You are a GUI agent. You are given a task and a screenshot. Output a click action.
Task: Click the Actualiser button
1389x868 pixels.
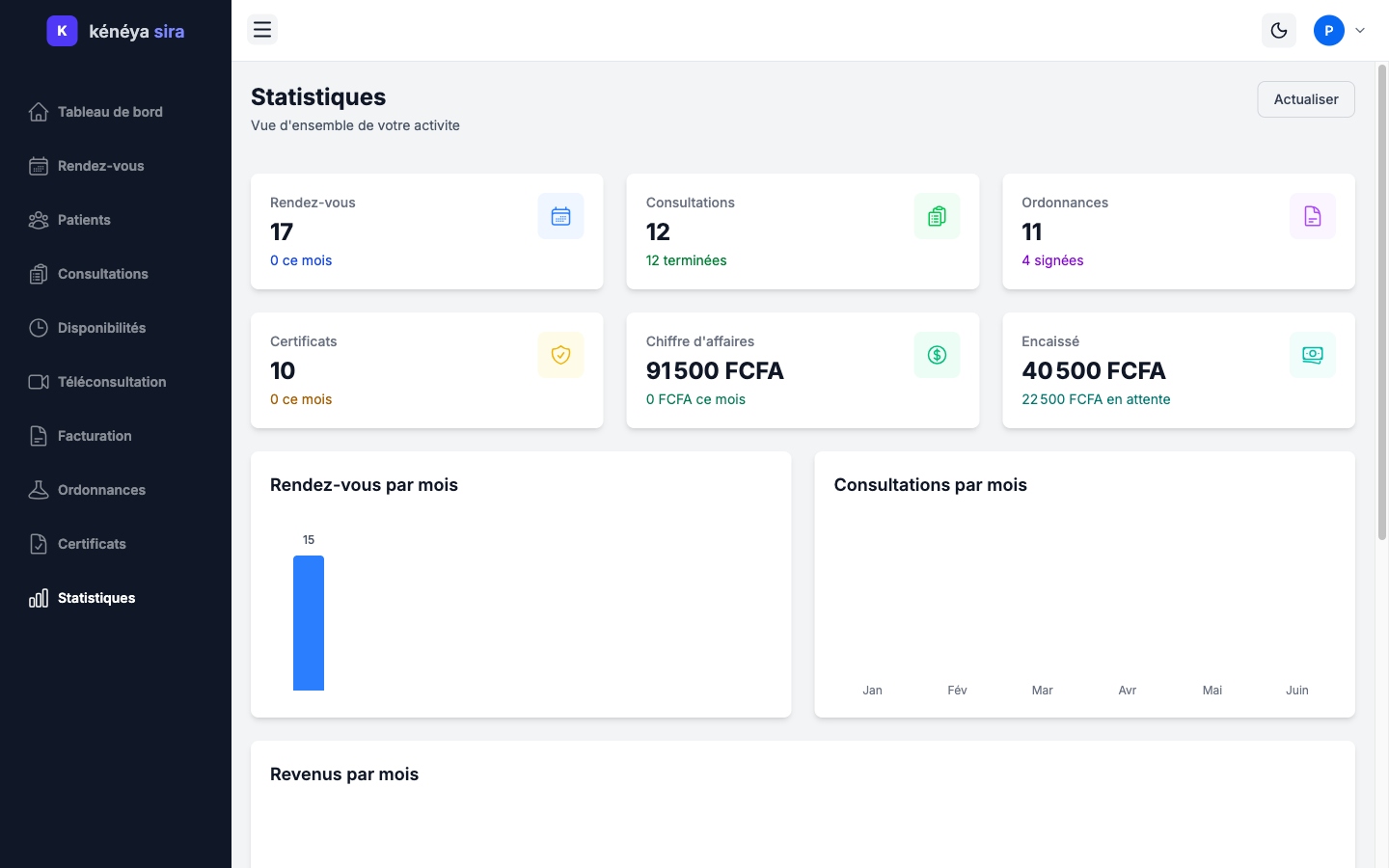[x=1306, y=99]
